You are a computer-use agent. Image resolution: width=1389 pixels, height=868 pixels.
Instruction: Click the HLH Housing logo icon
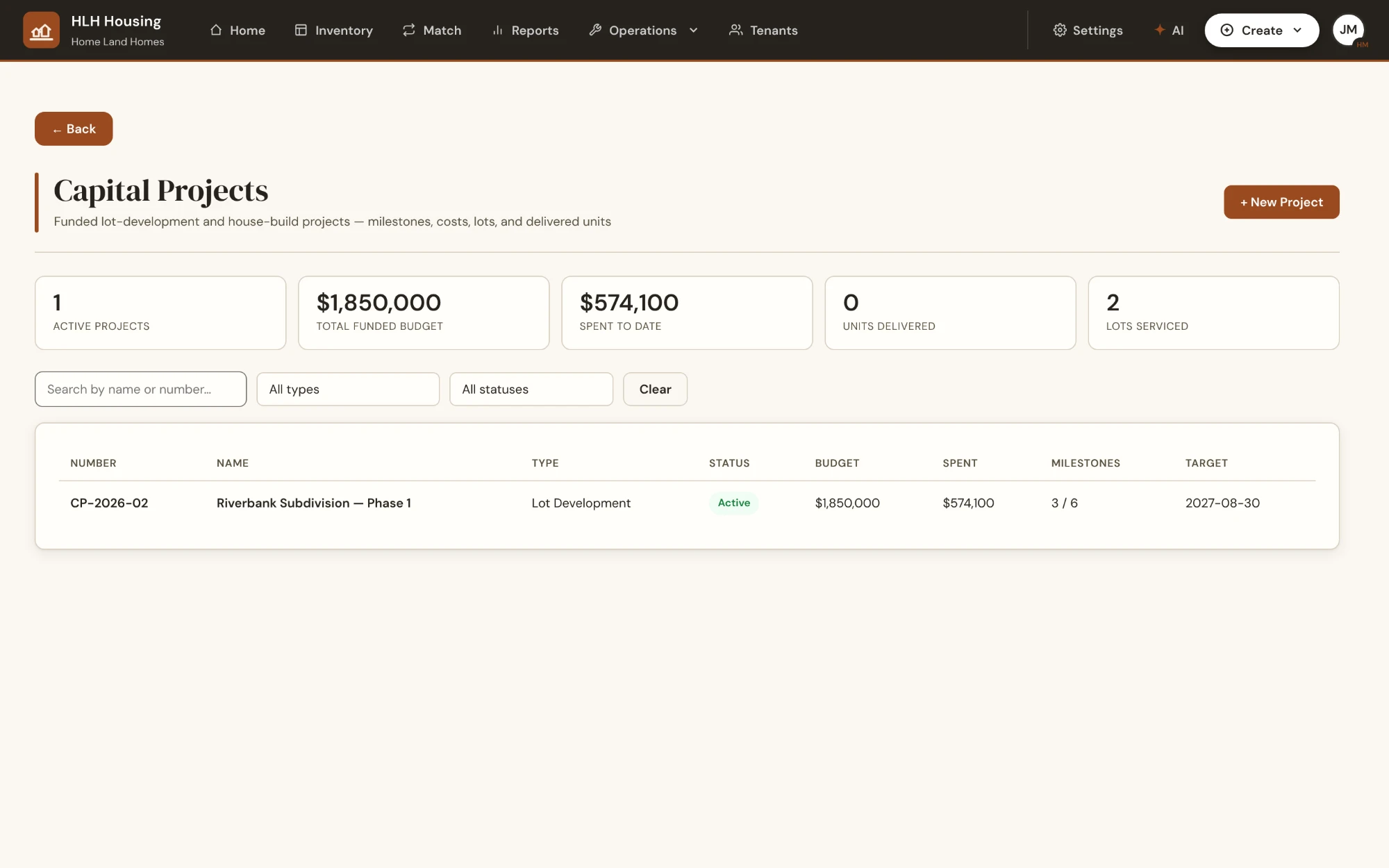(41, 30)
